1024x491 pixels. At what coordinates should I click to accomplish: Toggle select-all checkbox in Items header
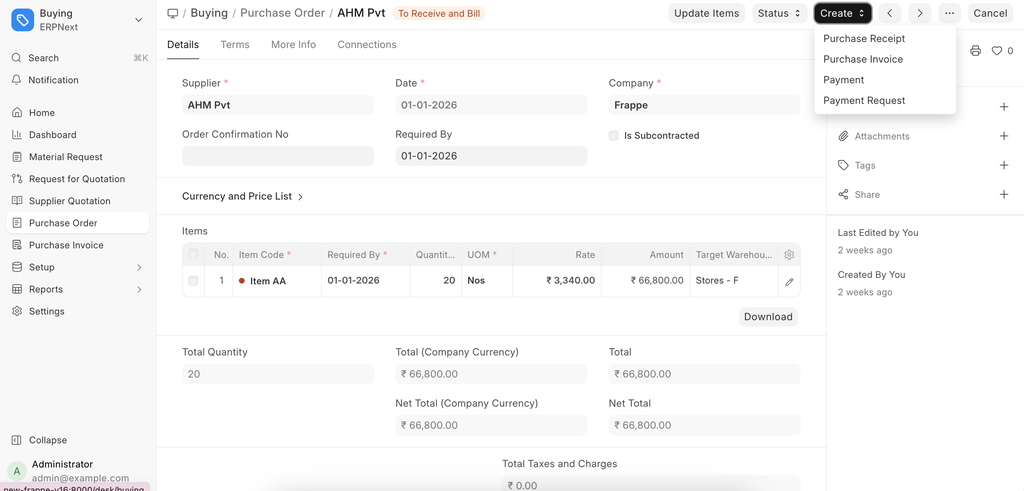193,255
